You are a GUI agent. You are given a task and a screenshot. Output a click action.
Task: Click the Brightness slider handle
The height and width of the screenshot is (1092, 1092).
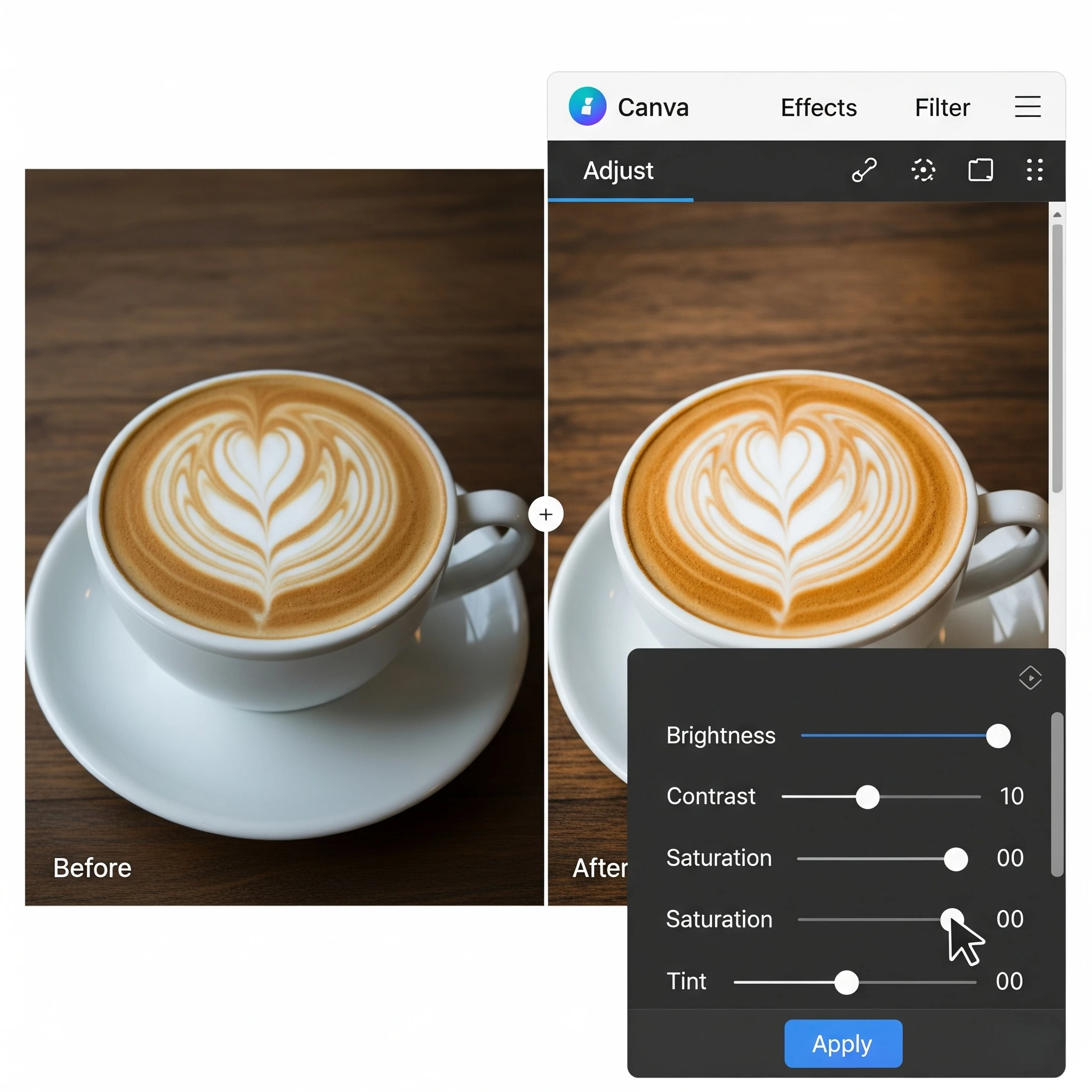click(x=998, y=736)
